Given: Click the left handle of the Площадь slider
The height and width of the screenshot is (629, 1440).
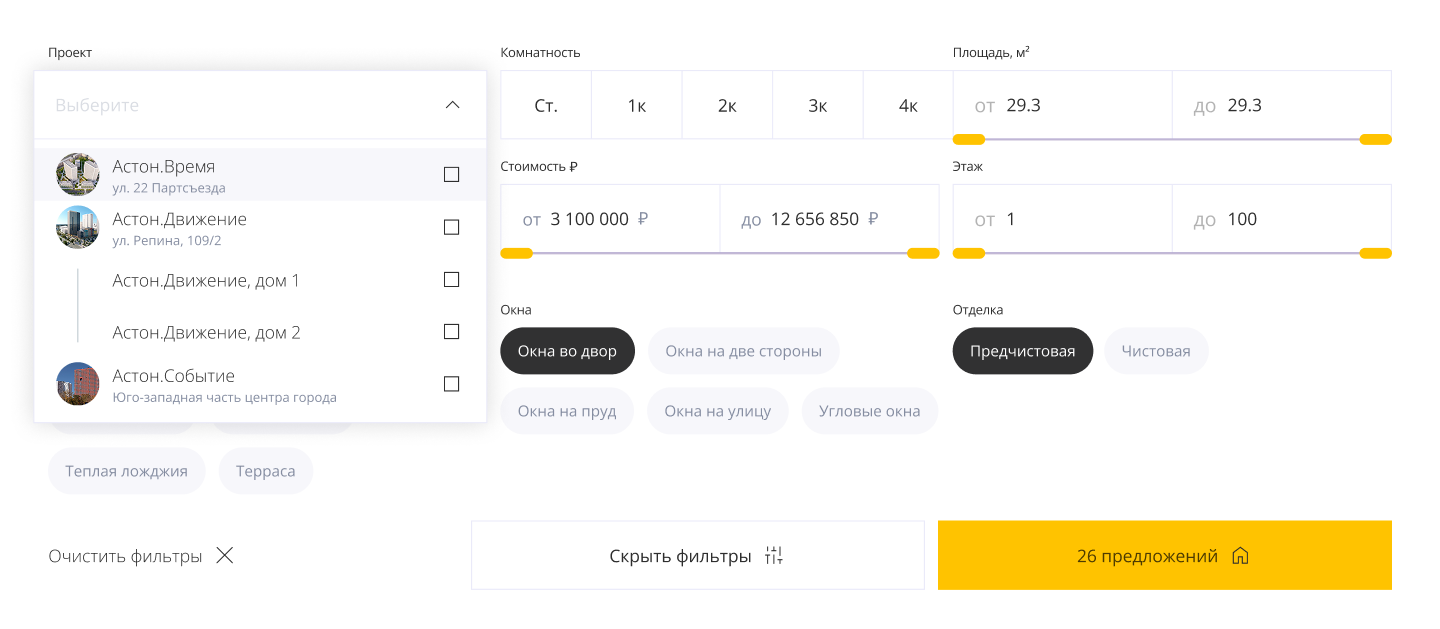Looking at the screenshot, I should click(x=968, y=139).
